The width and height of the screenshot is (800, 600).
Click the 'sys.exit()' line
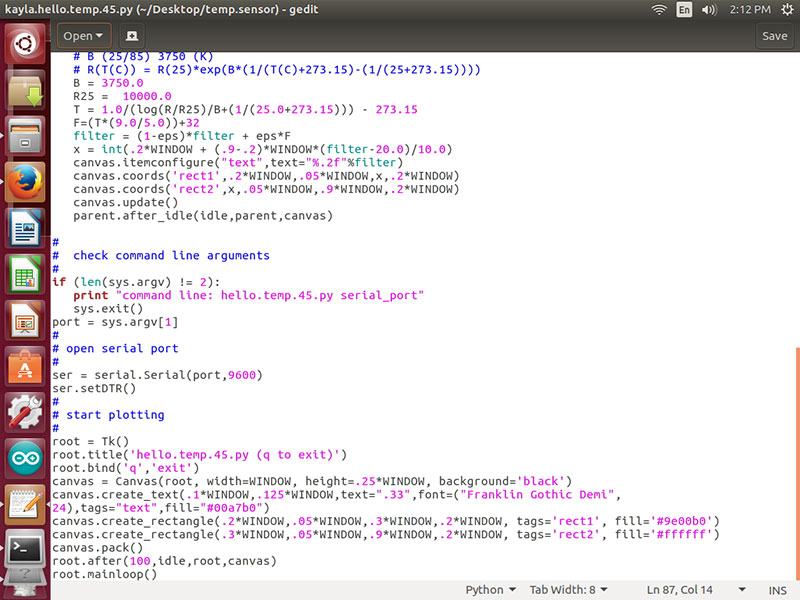pyautogui.click(x=108, y=308)
